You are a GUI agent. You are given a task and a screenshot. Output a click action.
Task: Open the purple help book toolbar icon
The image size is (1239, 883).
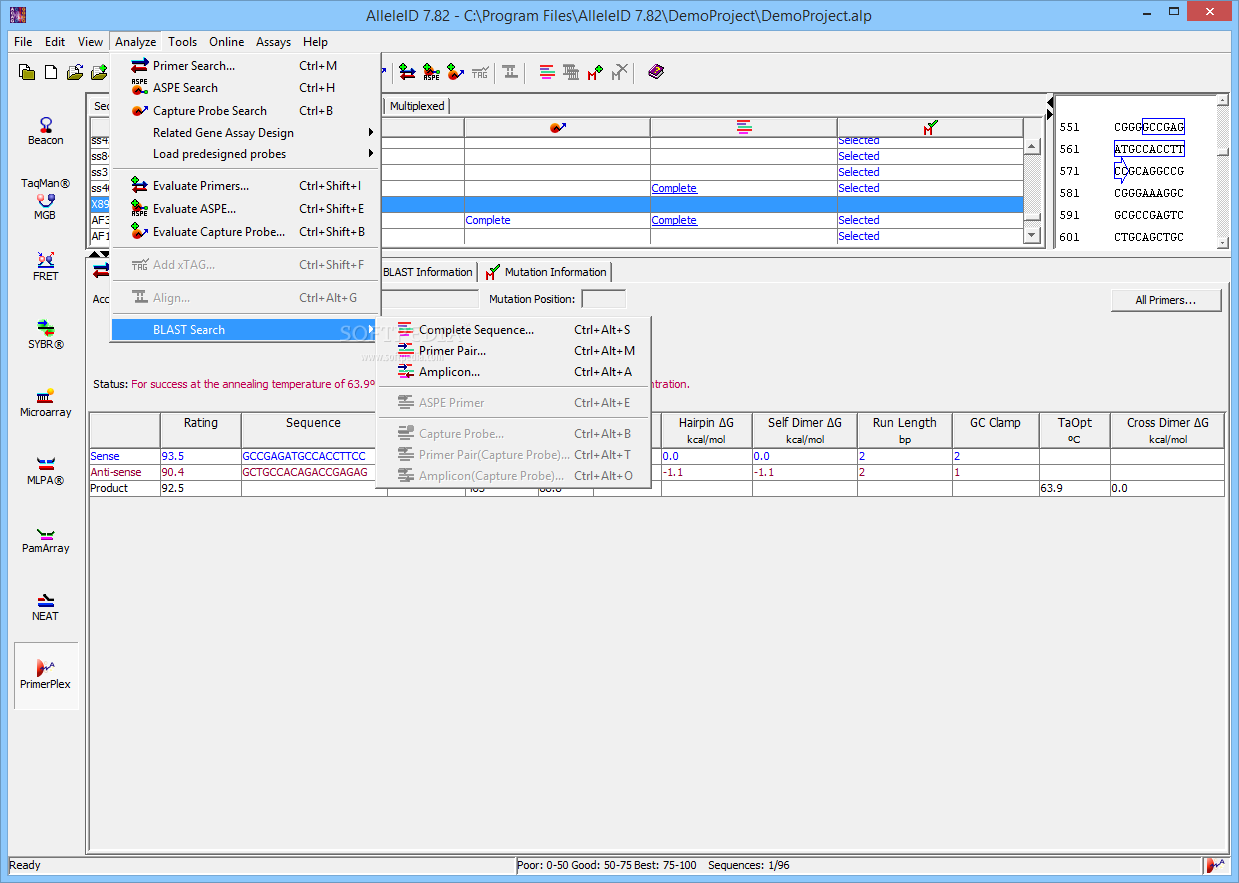[x=655, y=72]
